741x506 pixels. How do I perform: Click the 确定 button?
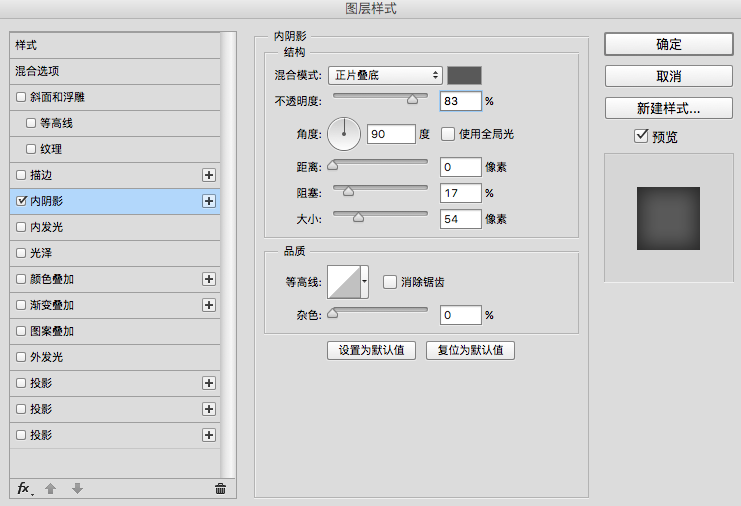669,44
